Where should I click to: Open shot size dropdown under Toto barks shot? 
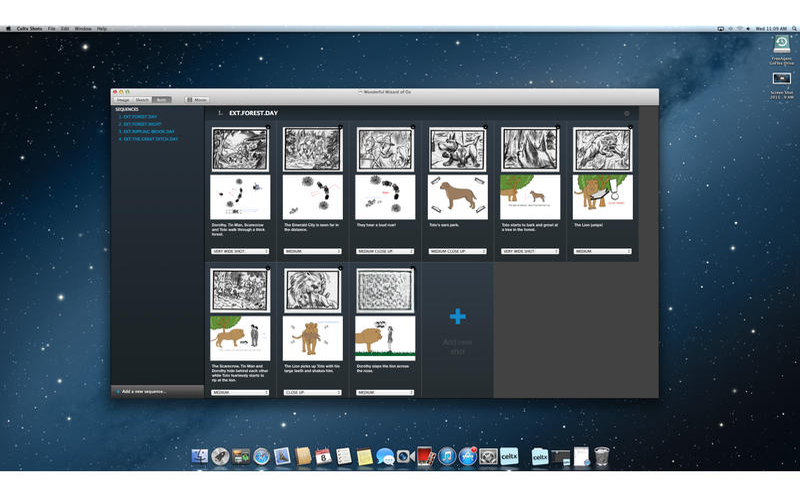tap(530, 252)
